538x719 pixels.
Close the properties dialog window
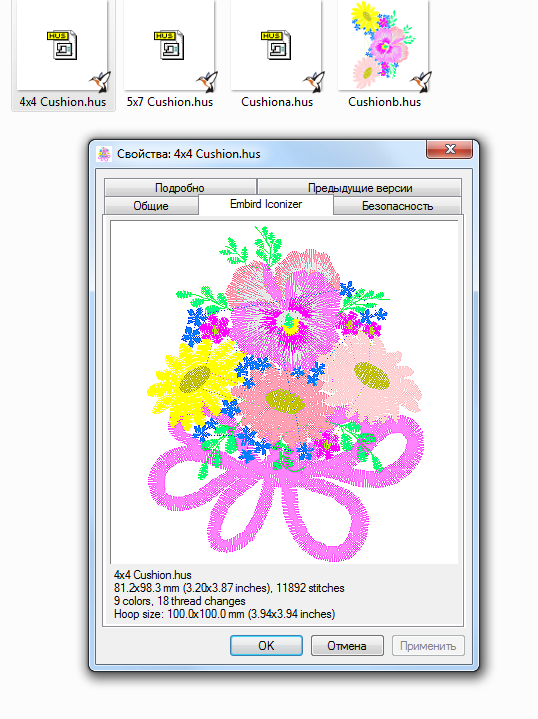[449, 149]
